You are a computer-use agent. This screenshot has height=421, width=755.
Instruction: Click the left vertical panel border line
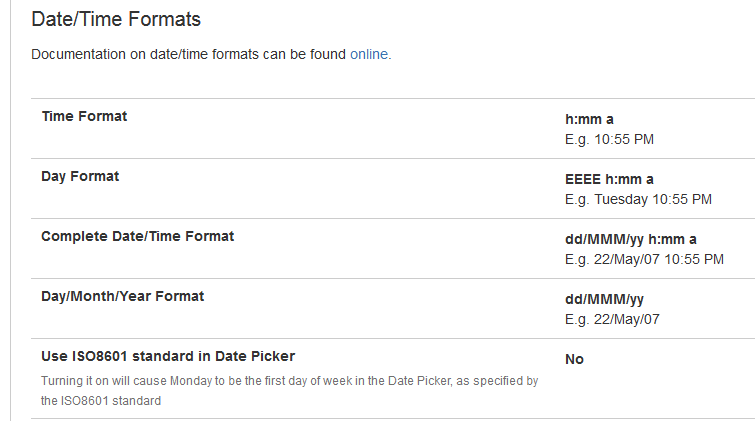(x=11, y=250)
